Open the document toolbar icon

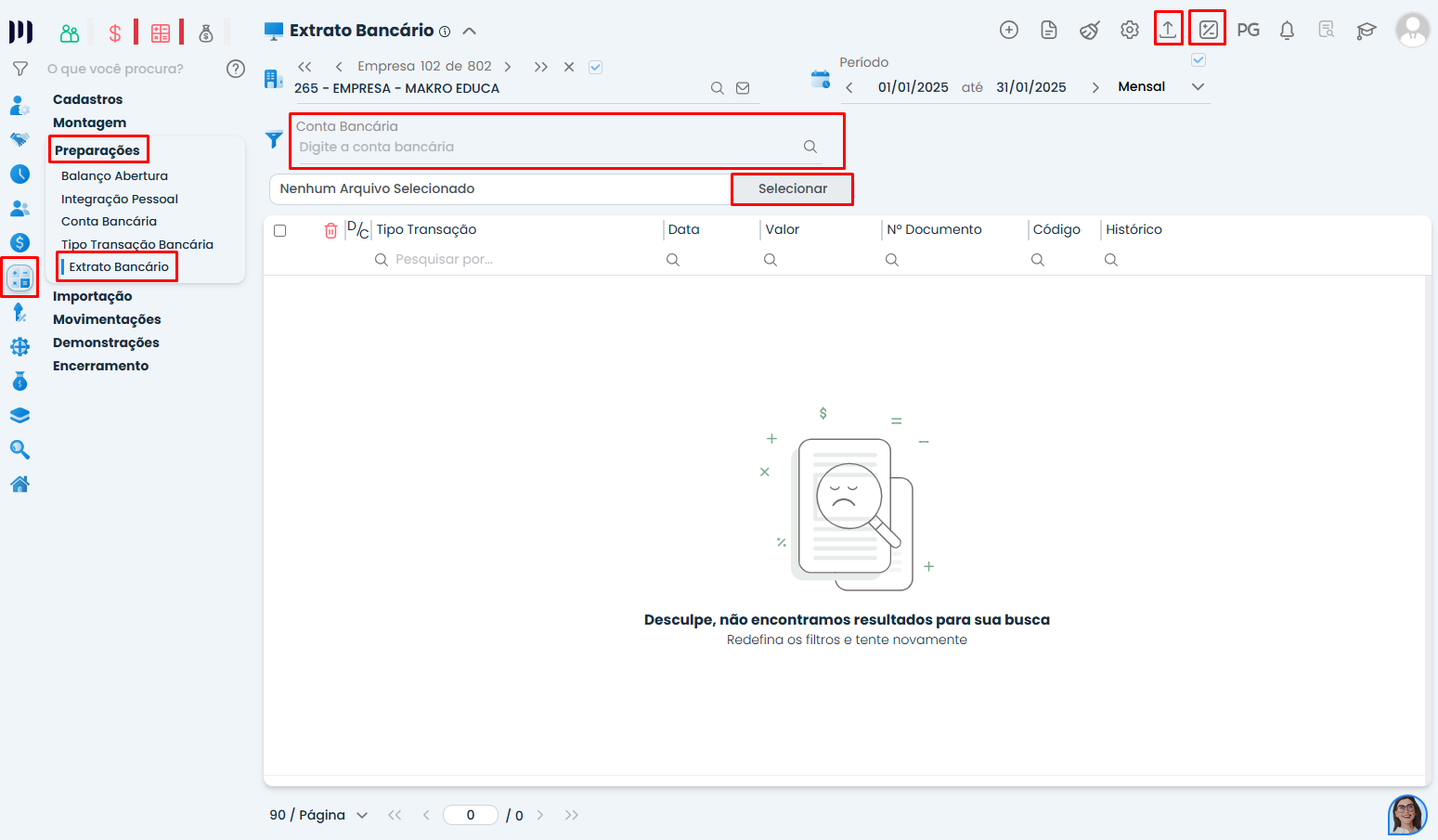tap(1049, 30)
